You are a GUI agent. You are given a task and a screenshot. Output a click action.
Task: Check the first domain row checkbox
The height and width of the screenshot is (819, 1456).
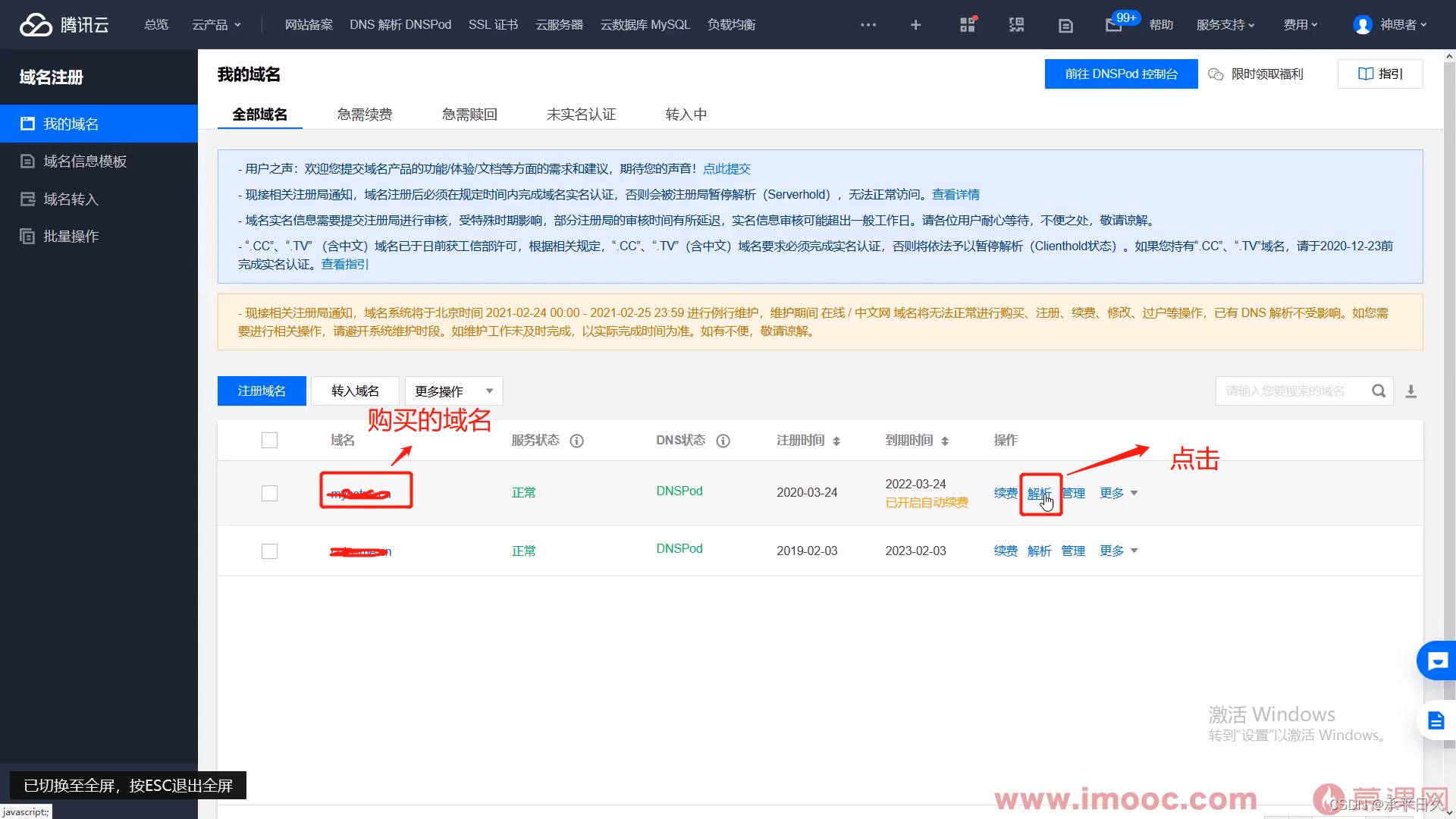[x=269, y=494]
